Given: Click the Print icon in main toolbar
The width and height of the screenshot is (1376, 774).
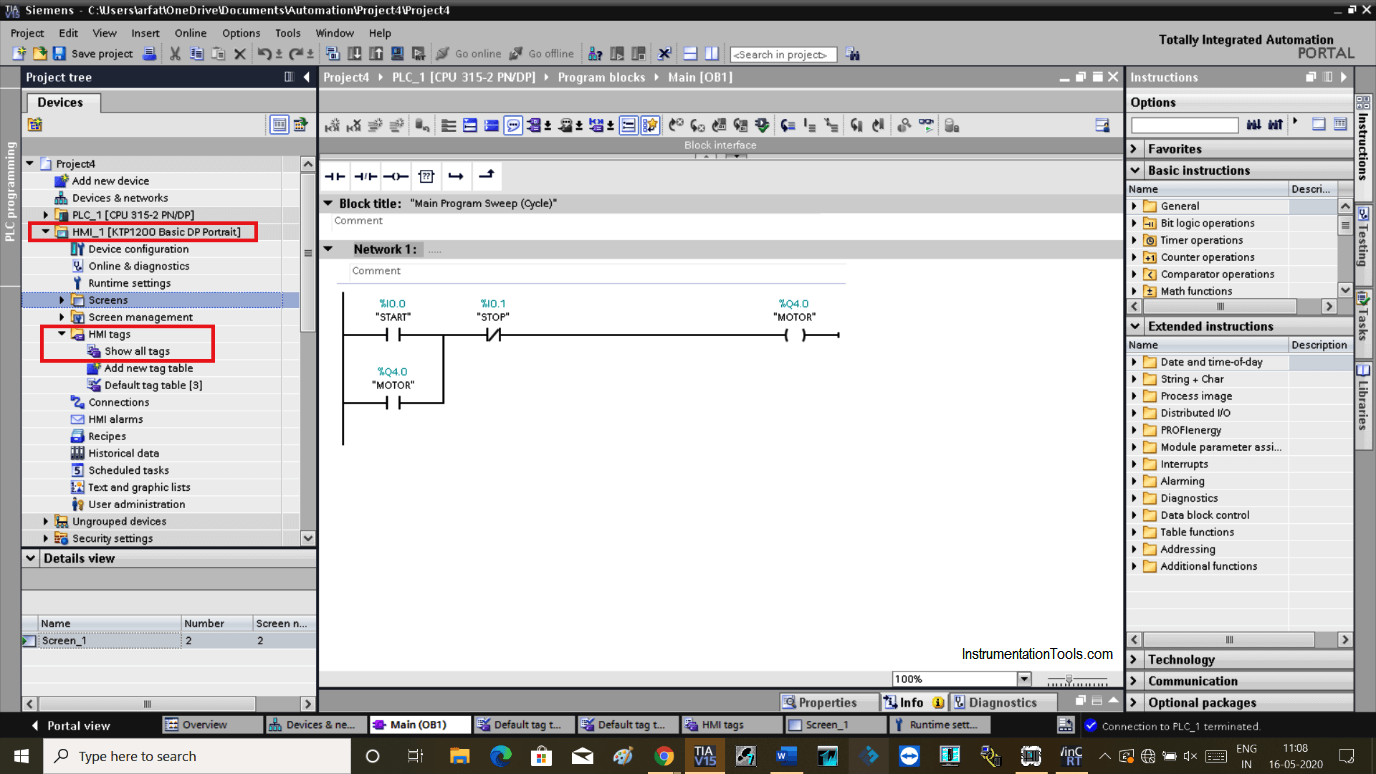Looking at the screenshot, I should [149, 53].
